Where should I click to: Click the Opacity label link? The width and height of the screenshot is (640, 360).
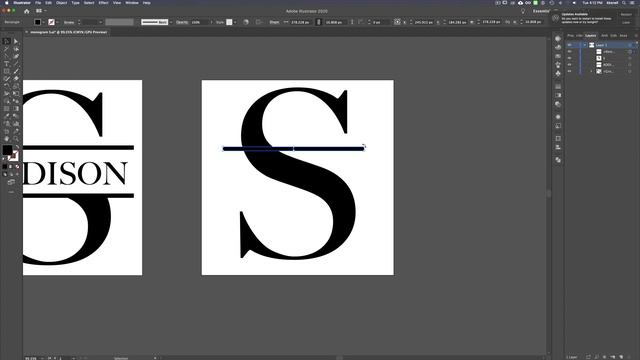(182, 22)
